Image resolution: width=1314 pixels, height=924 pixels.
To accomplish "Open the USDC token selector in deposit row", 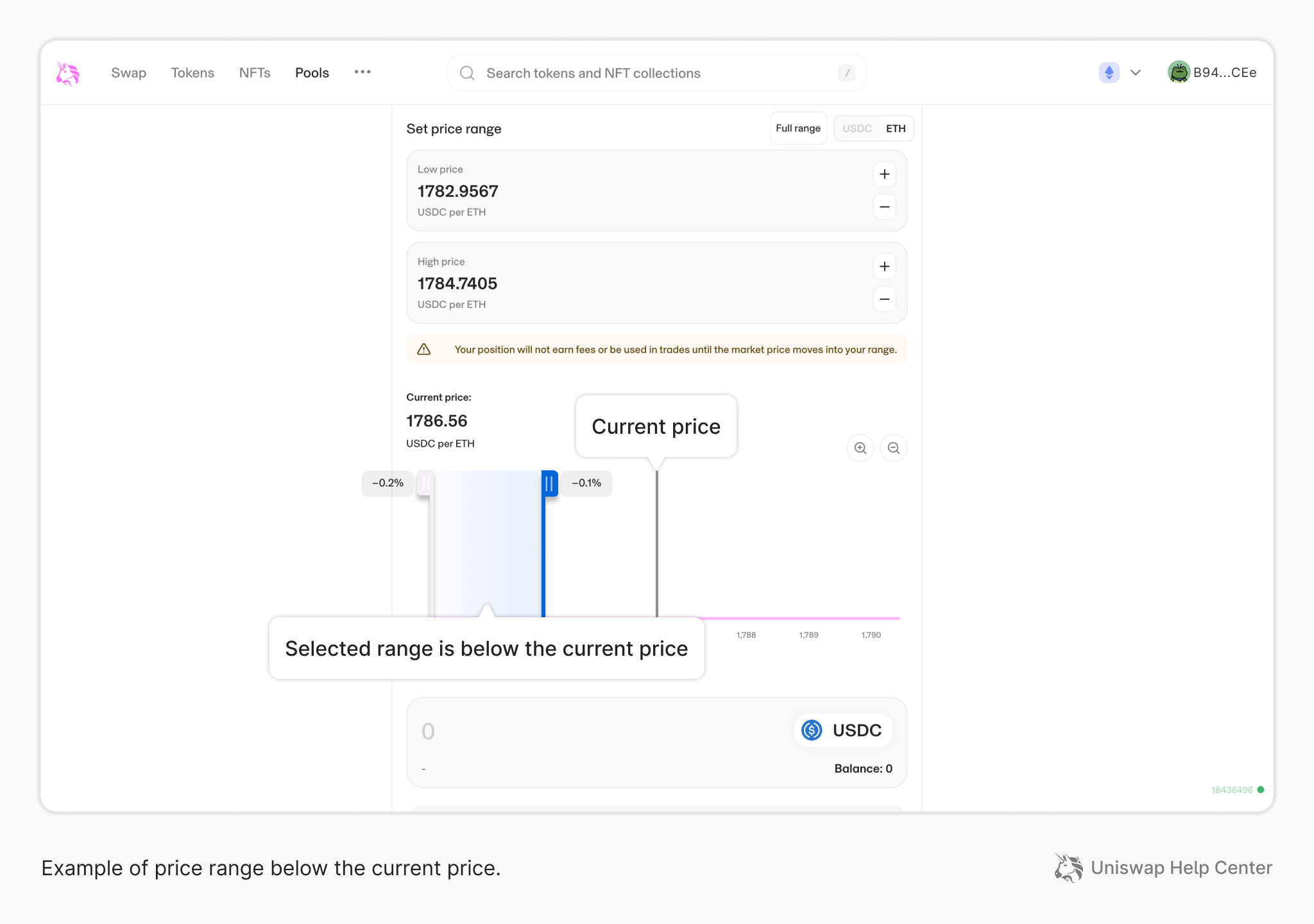I will 842,730.
